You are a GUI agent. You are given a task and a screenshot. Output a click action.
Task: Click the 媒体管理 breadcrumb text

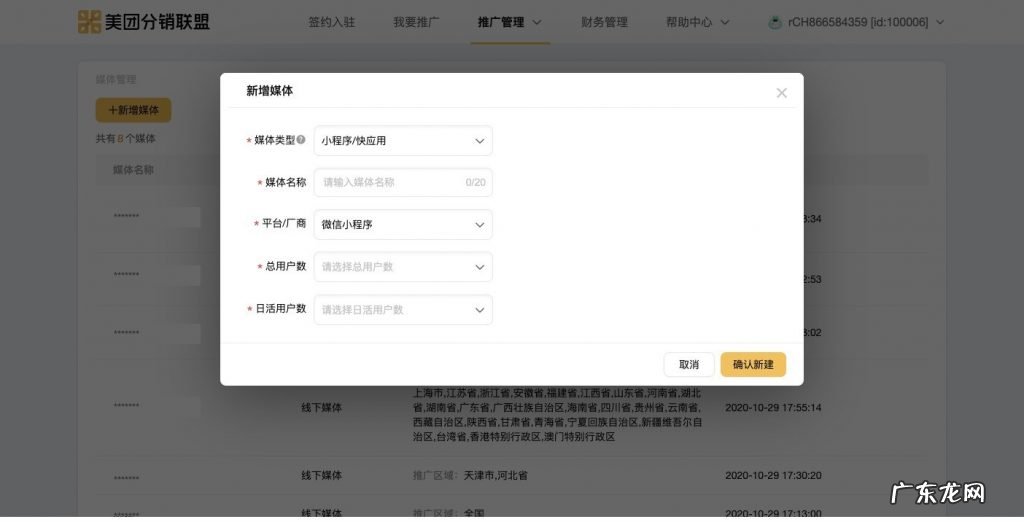tap(116, 80)
